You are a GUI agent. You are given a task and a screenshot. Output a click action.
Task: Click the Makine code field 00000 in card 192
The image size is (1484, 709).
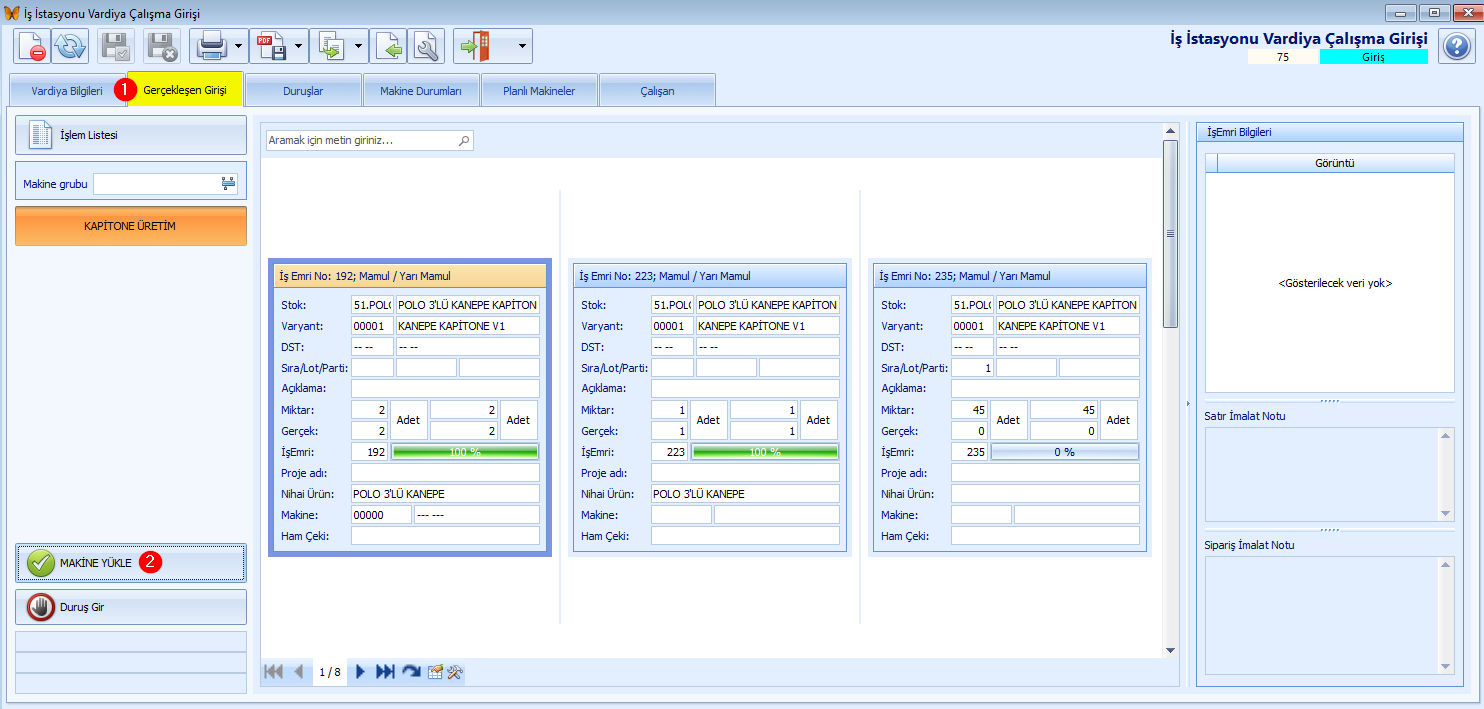381,515
